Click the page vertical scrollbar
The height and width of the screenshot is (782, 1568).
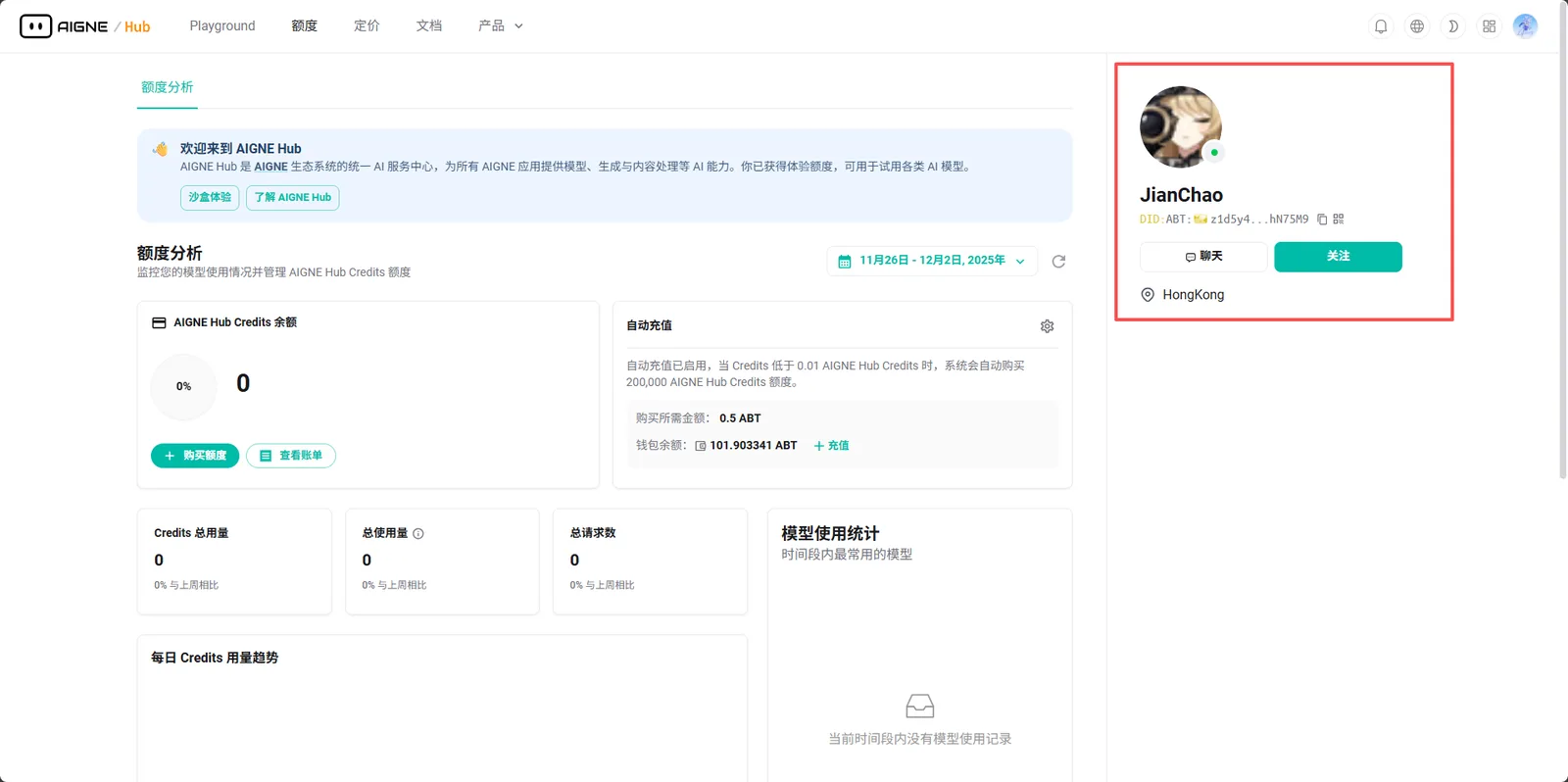click(1563, 240)
